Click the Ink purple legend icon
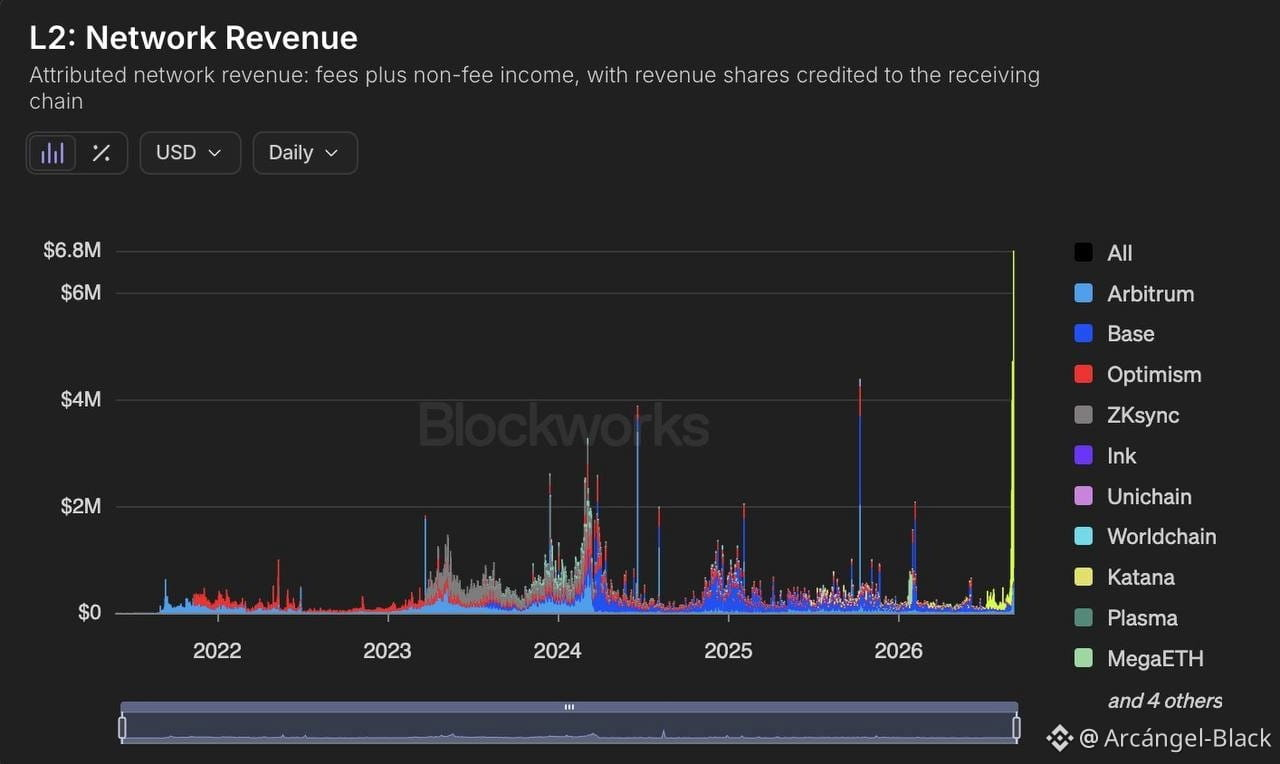This screenshot has width=1280, height=764. click(x=1083, y=456)
